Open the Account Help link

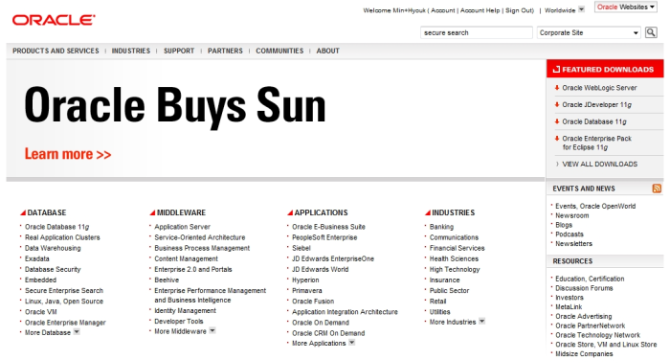(x=480, y=11)
